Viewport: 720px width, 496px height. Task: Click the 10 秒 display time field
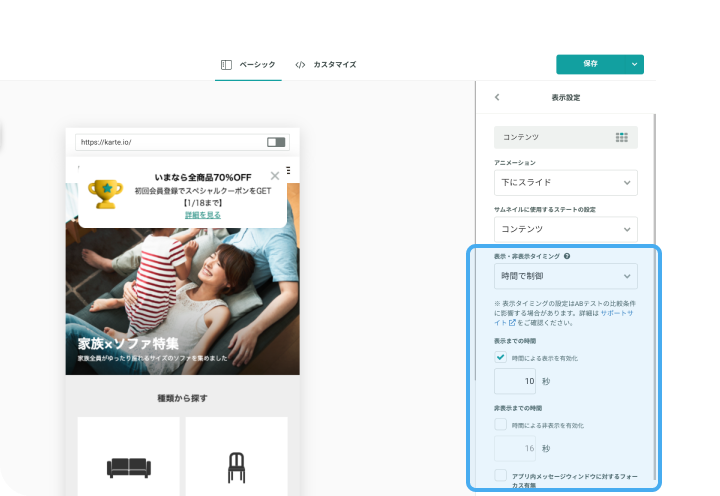(x=515, y=381)
